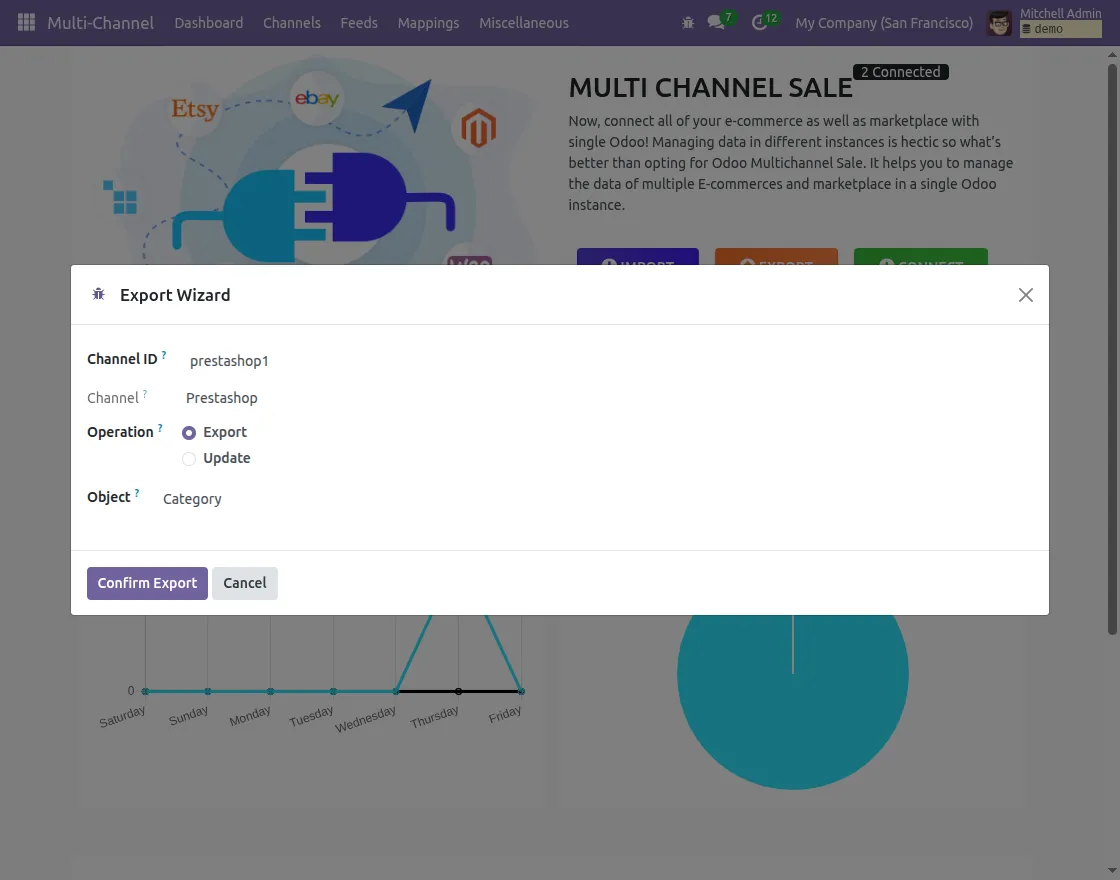Screen dimensions: 1120x880
Task: Click the Multi-Channel app title
Action: click(x=101, y=23)
